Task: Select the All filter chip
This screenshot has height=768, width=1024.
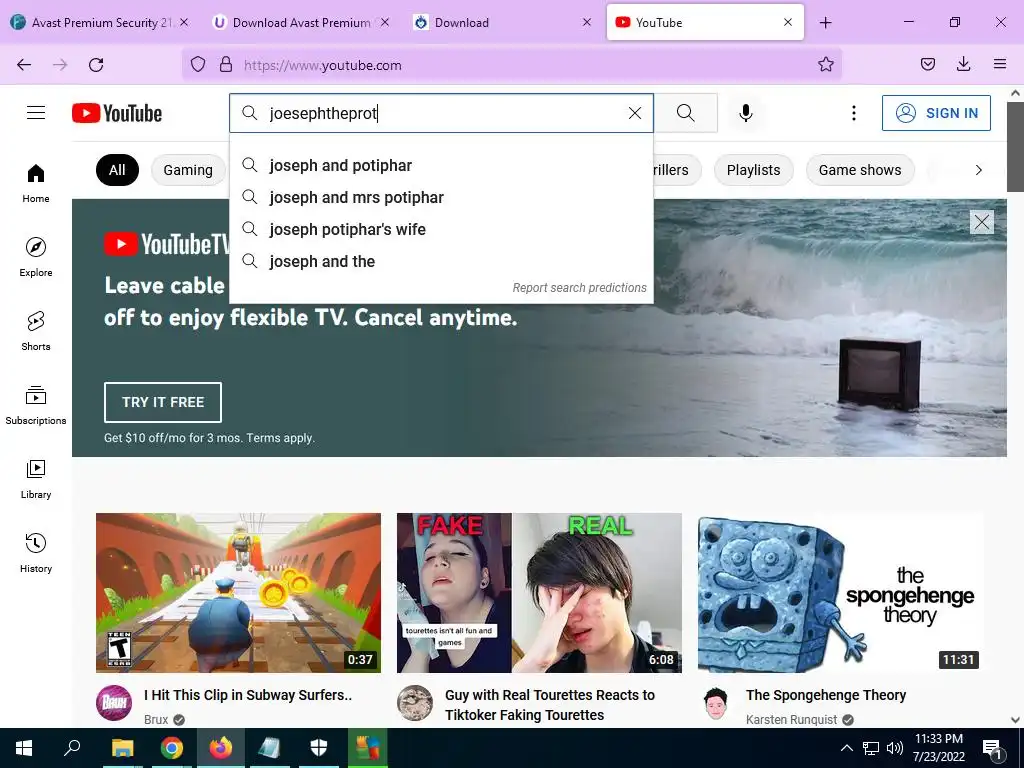Action: [118, 170]
